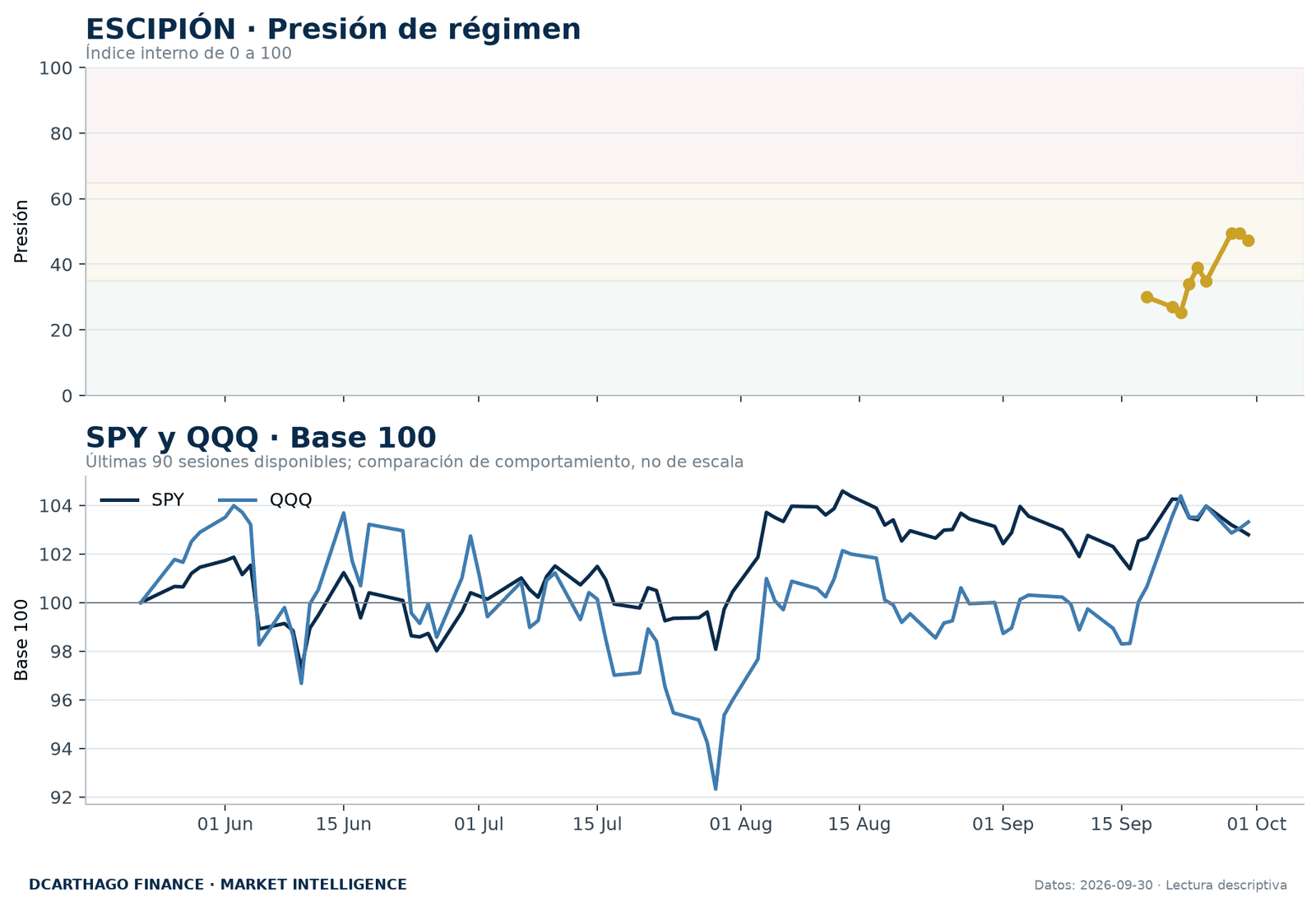This screenshot has width=1316, height=906.
Task: Click the subtitle beginning "Últimas 90 sesiones disponibles"
Action: (x=415, y=462)
